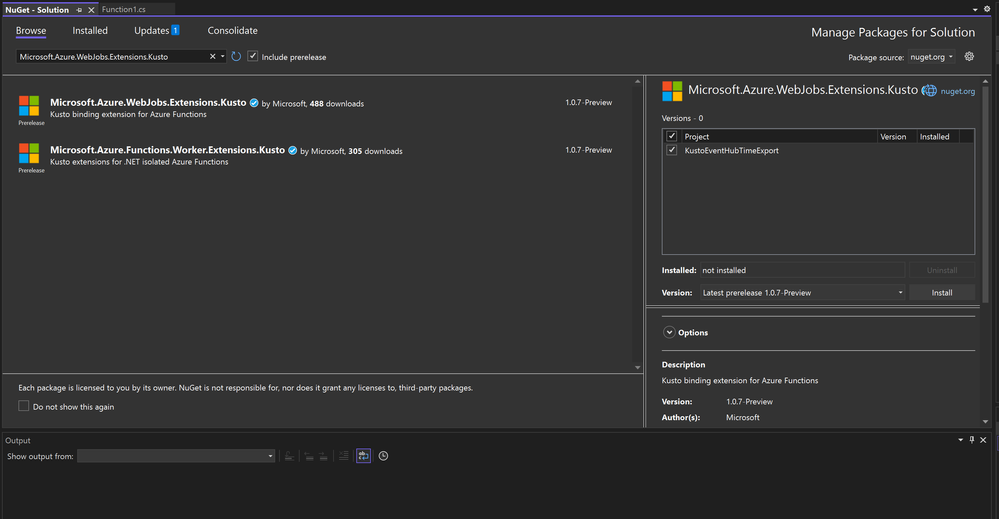
Task: Close the Output window
Action: tap(983, 440)
